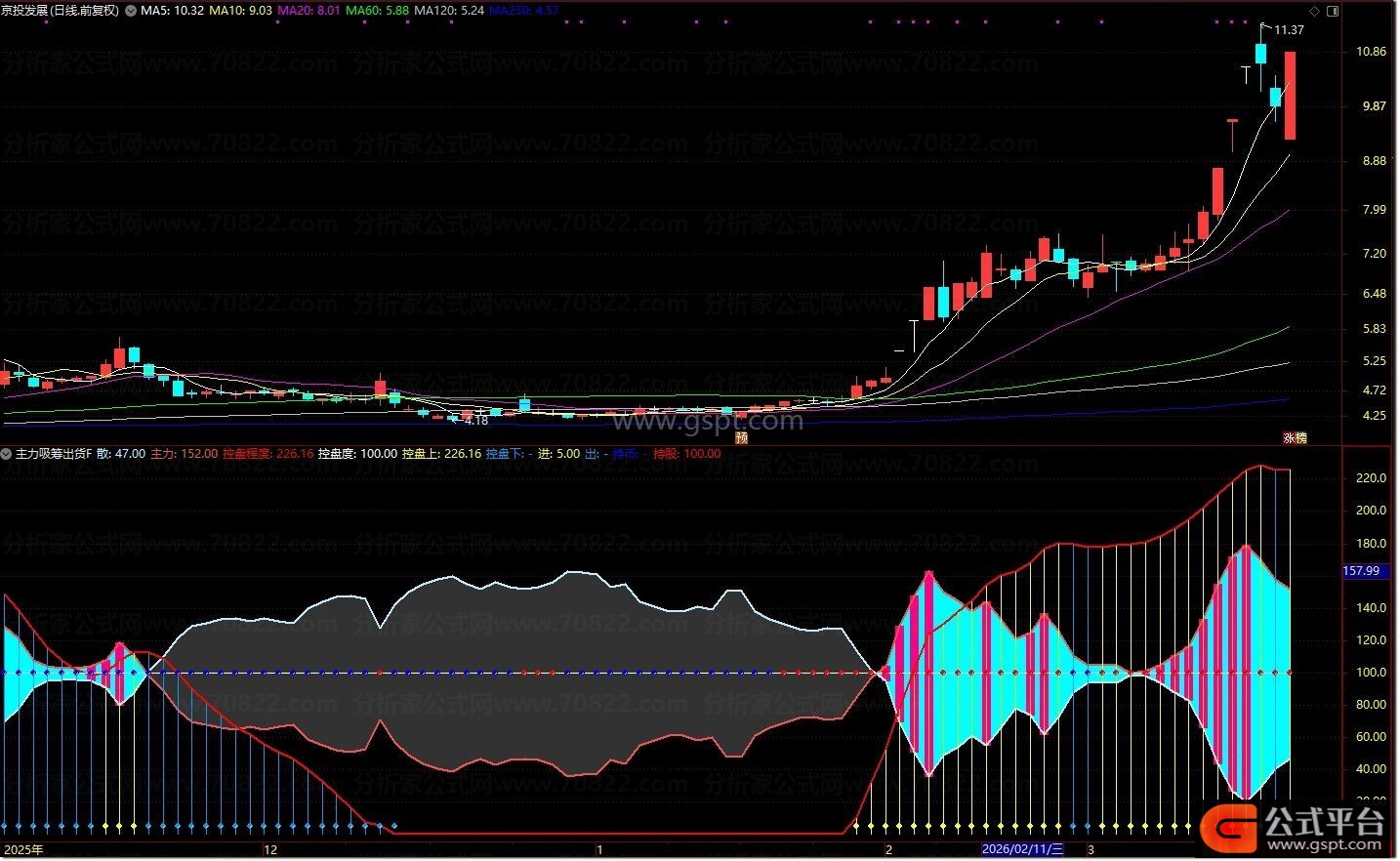This screenshot has height=861, width=1400.
Task: Click the 11.37 high price annotation
Action: click(x=1289, y=30)
